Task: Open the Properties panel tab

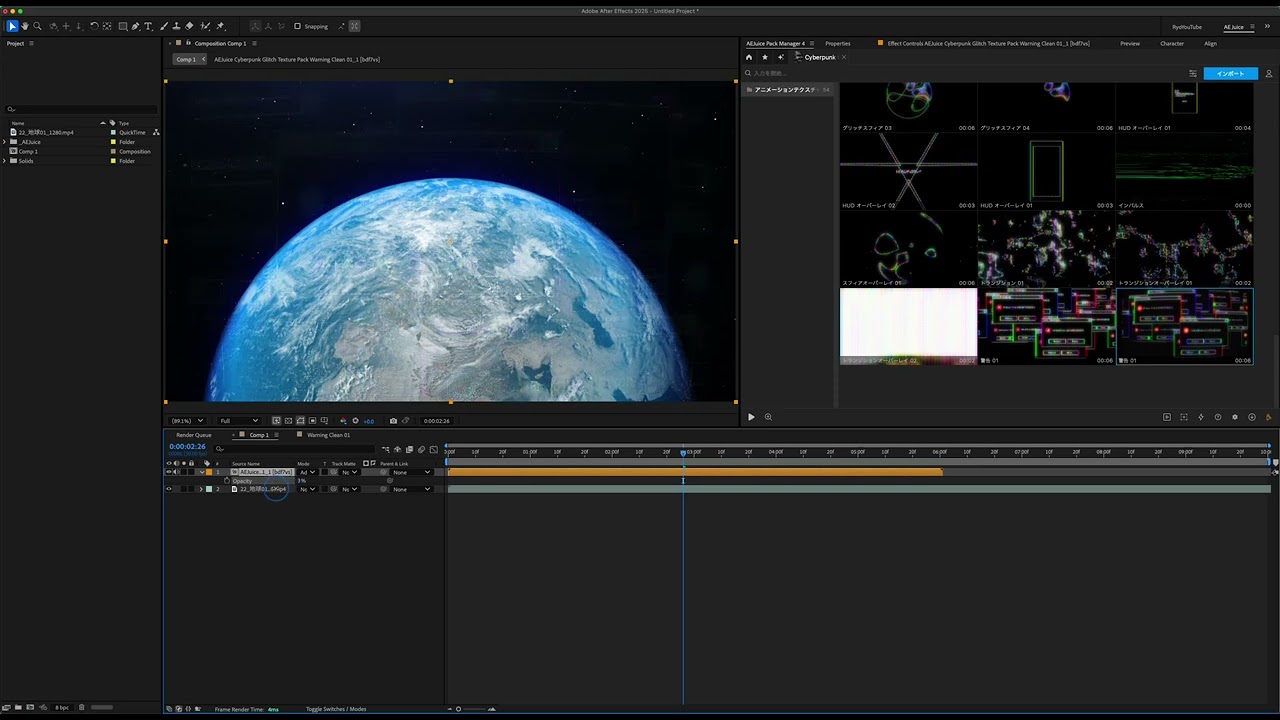Action: click(838, 43)
